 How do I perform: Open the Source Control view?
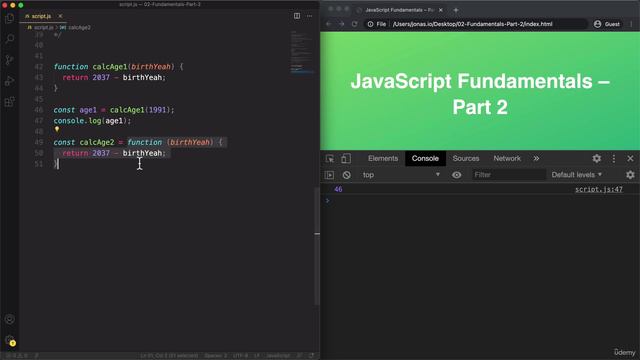pos(9,60)
